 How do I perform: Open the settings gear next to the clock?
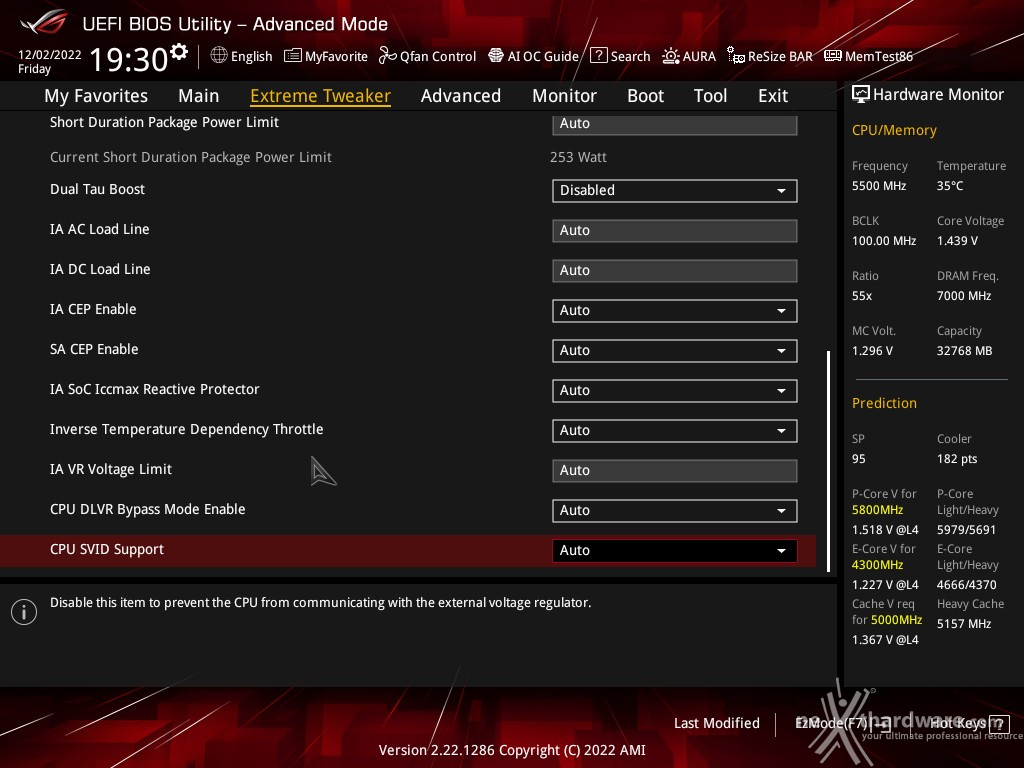click(179, 52)
